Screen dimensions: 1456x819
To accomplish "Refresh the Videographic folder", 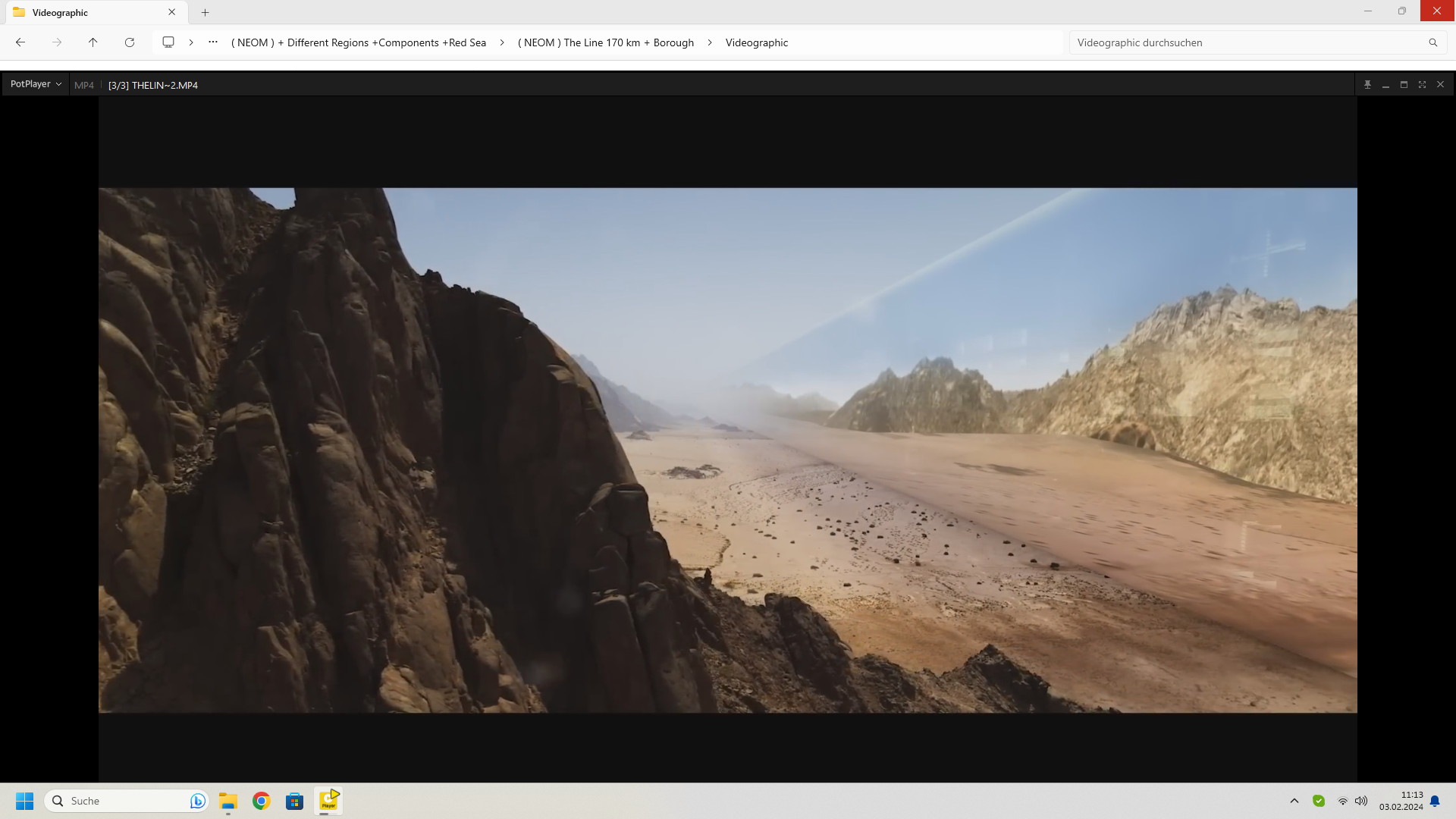I will pyautogui.click(x=130, y=42).
